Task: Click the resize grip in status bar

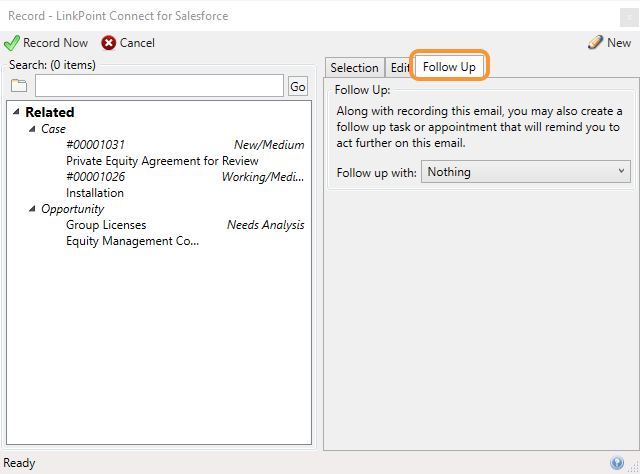Action: 634,466
